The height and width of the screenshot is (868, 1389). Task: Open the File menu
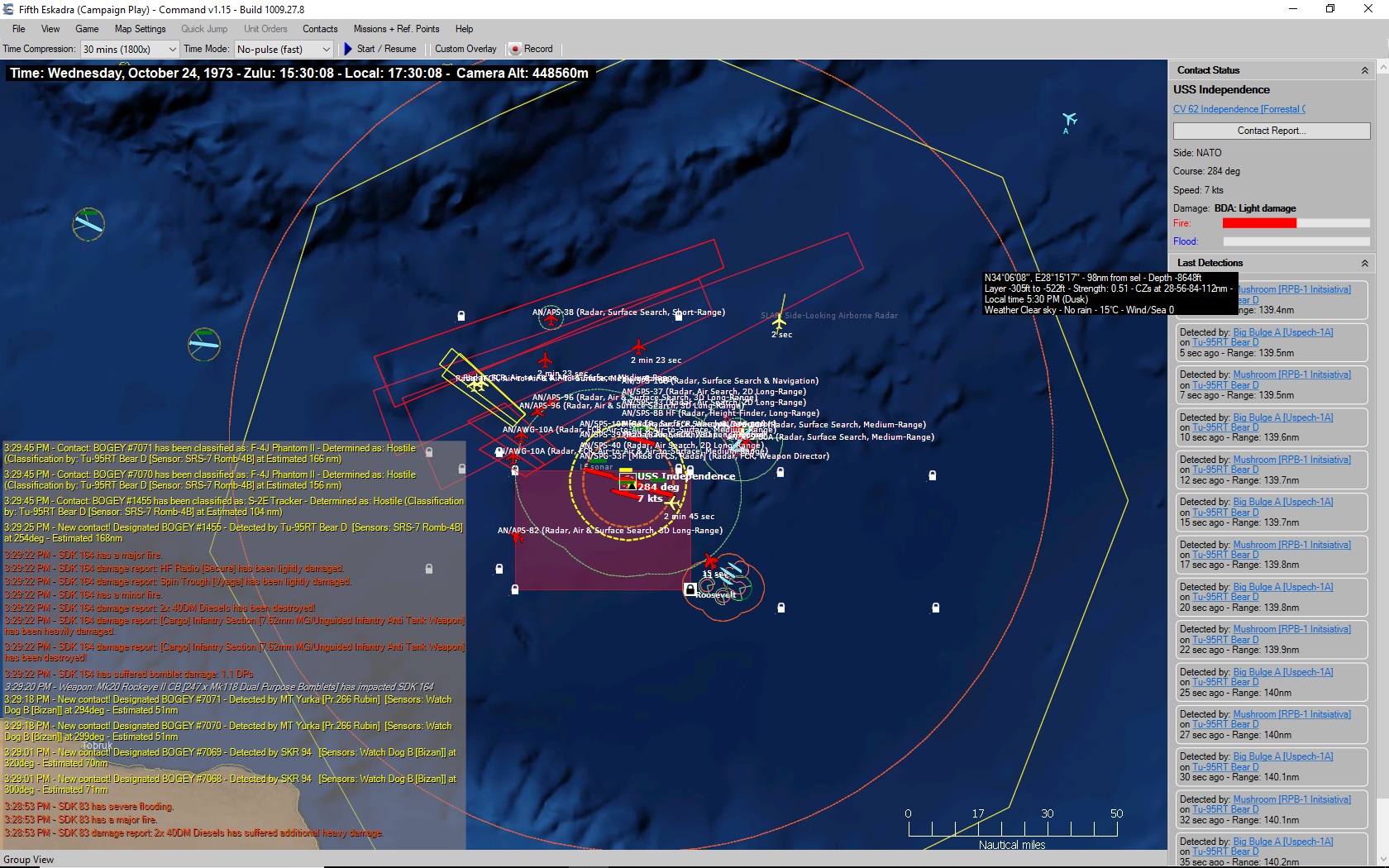18,29
